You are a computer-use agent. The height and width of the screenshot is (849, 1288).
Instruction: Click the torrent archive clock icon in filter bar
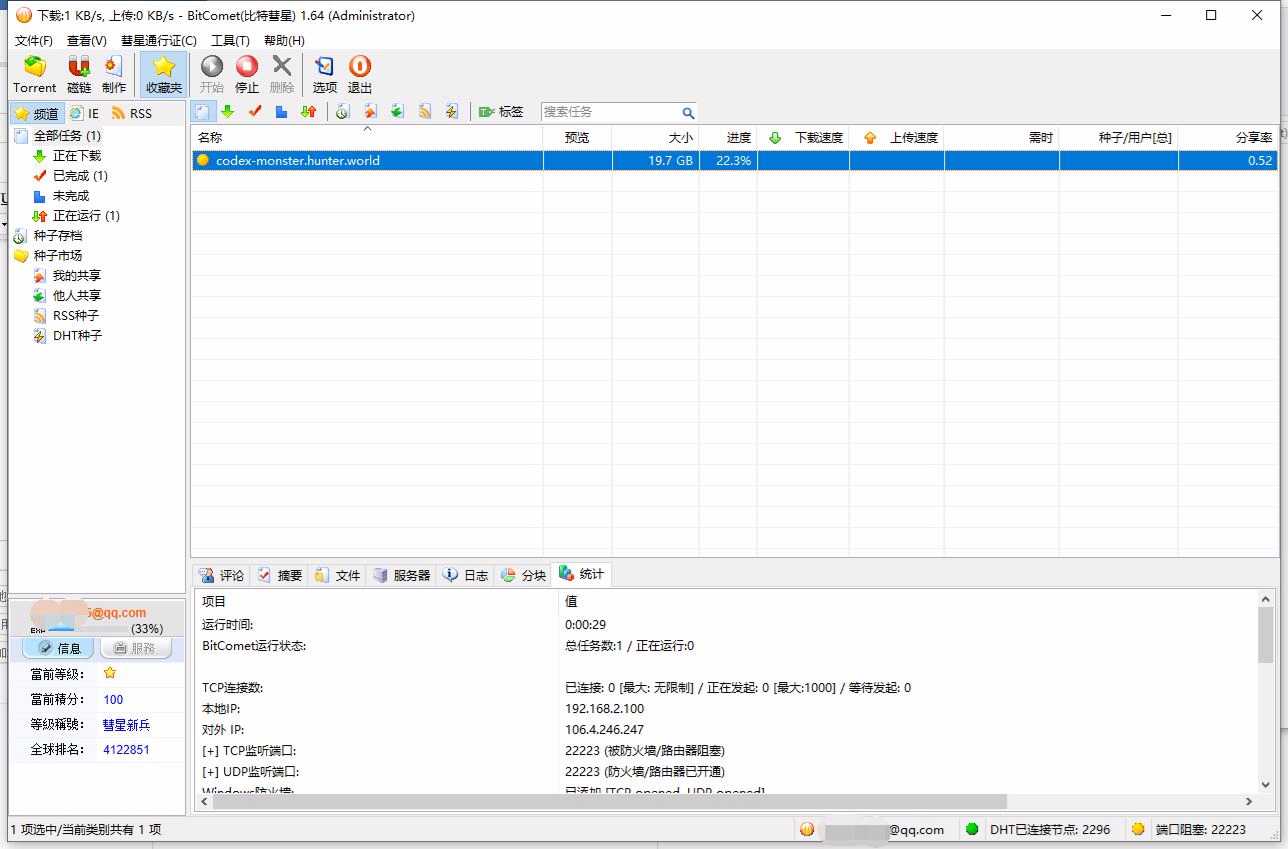coord(342,112)
